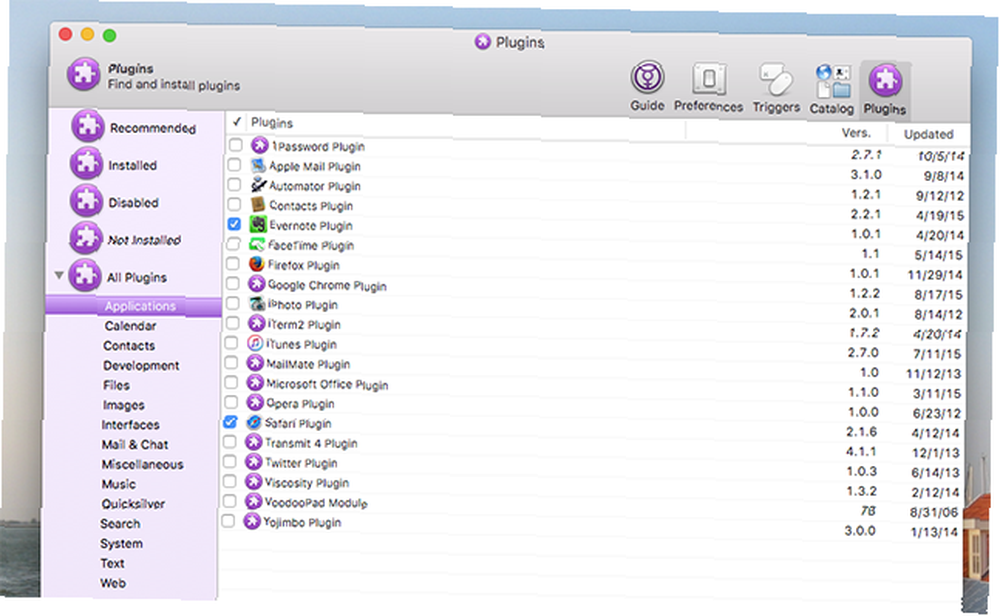Select the Development category
This screenshot has width=1000, height=616.
(x=141, y=365)
